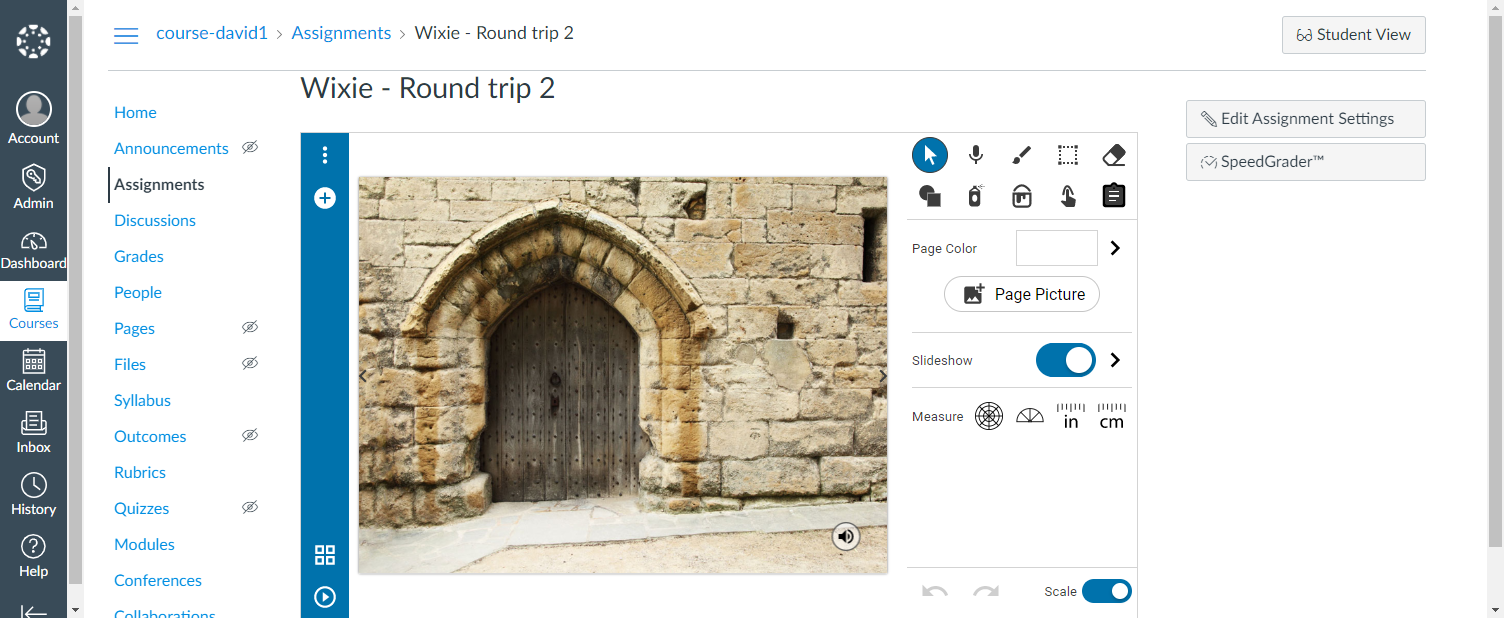This screenshot has width=1504, height=618.
Task: Go to Modules in course menu
Action: pos(144,544)
